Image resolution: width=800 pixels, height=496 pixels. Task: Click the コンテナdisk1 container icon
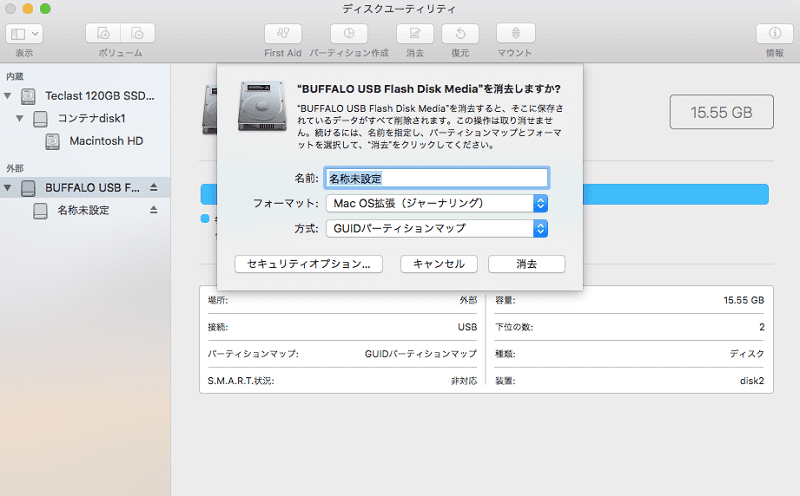click(40, 119)
